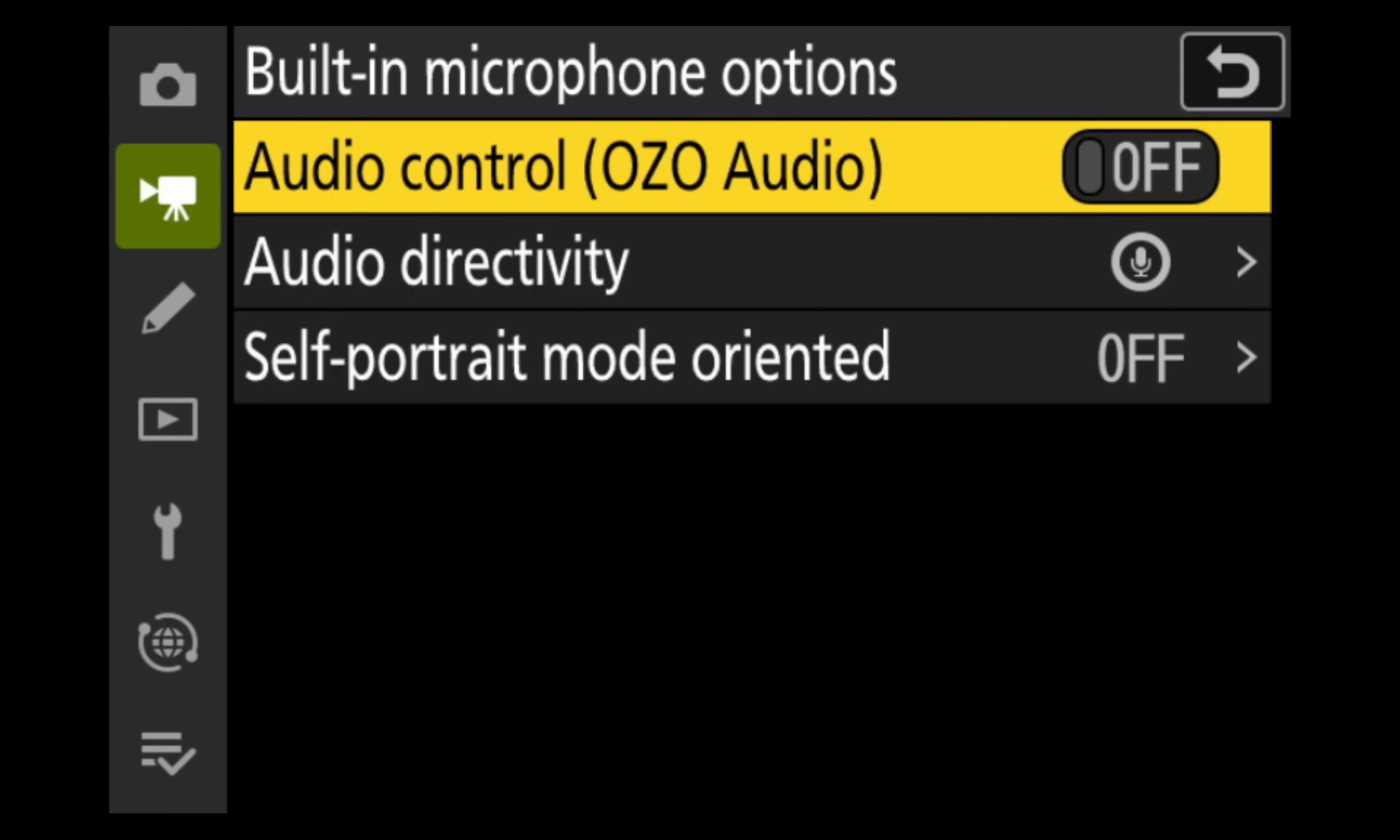Expand Self-portrait mode oriented using its chevron
Image resolution: width=1400 pixels, height=840 pixels.
(x=1246, y=358)
